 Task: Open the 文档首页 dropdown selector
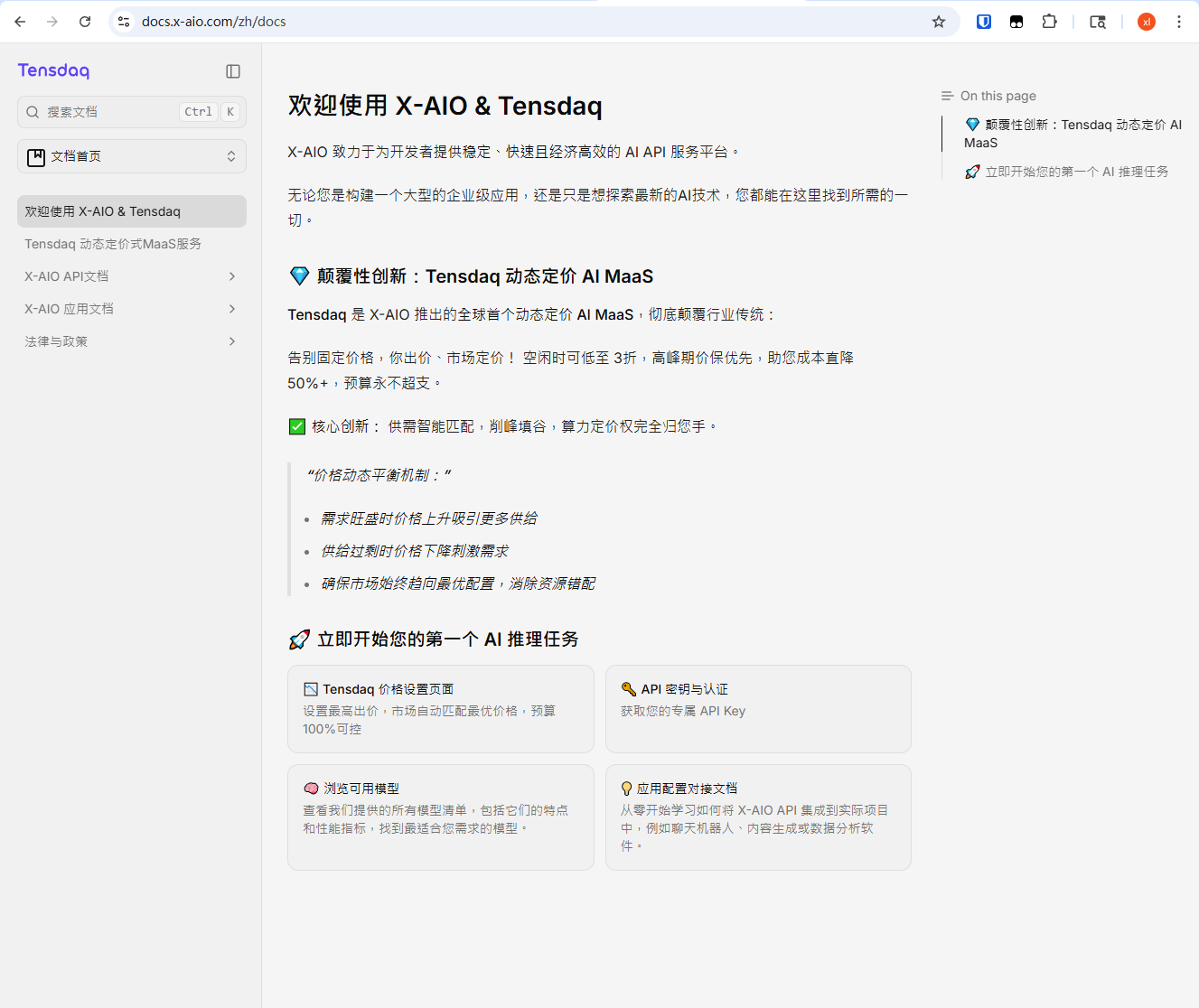point(132,156)
